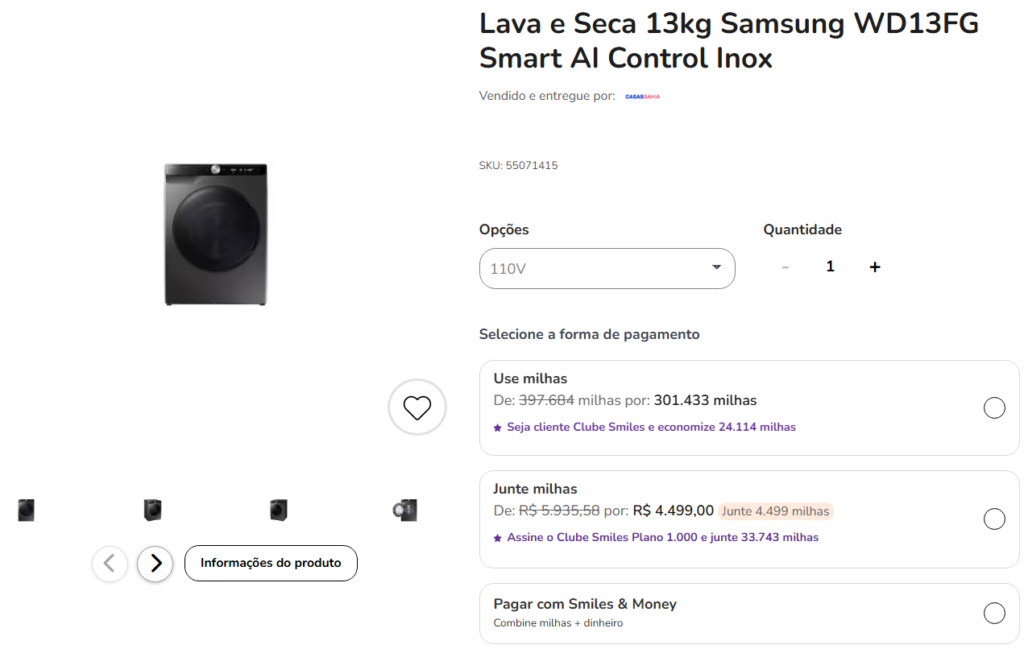Click the Casas Bahia seller logo

pyautogui.click(x=643, y=97)
